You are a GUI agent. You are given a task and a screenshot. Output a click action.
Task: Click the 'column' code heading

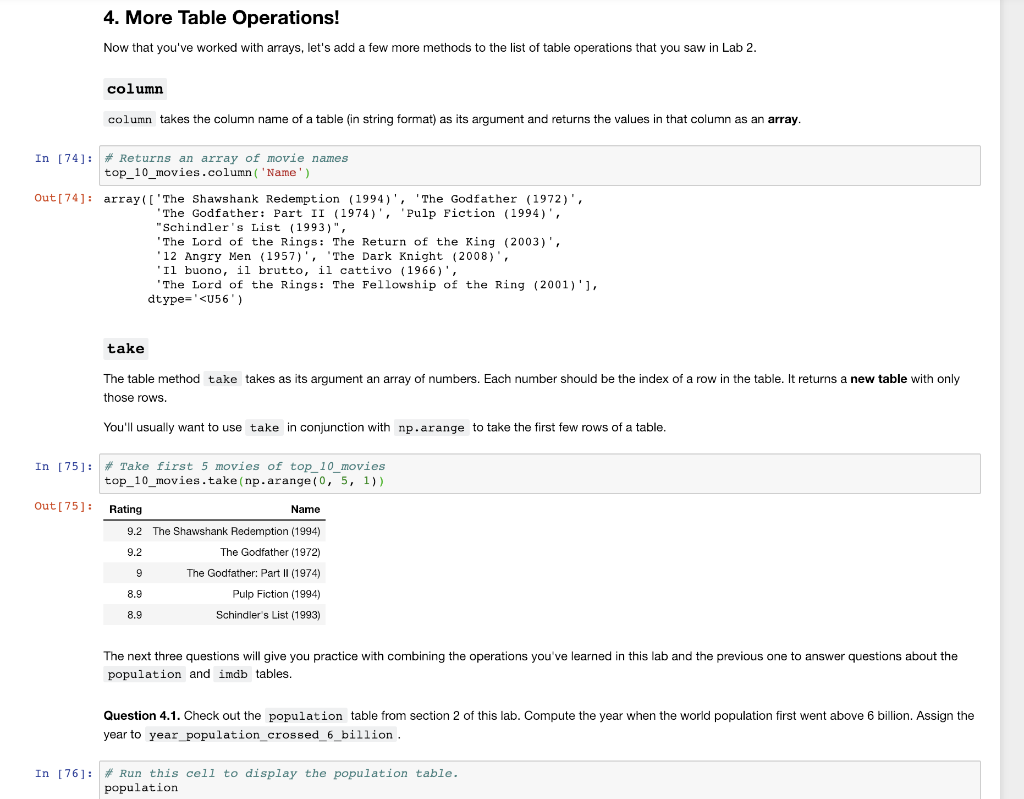pyautogui.click(x=135, y=89)
